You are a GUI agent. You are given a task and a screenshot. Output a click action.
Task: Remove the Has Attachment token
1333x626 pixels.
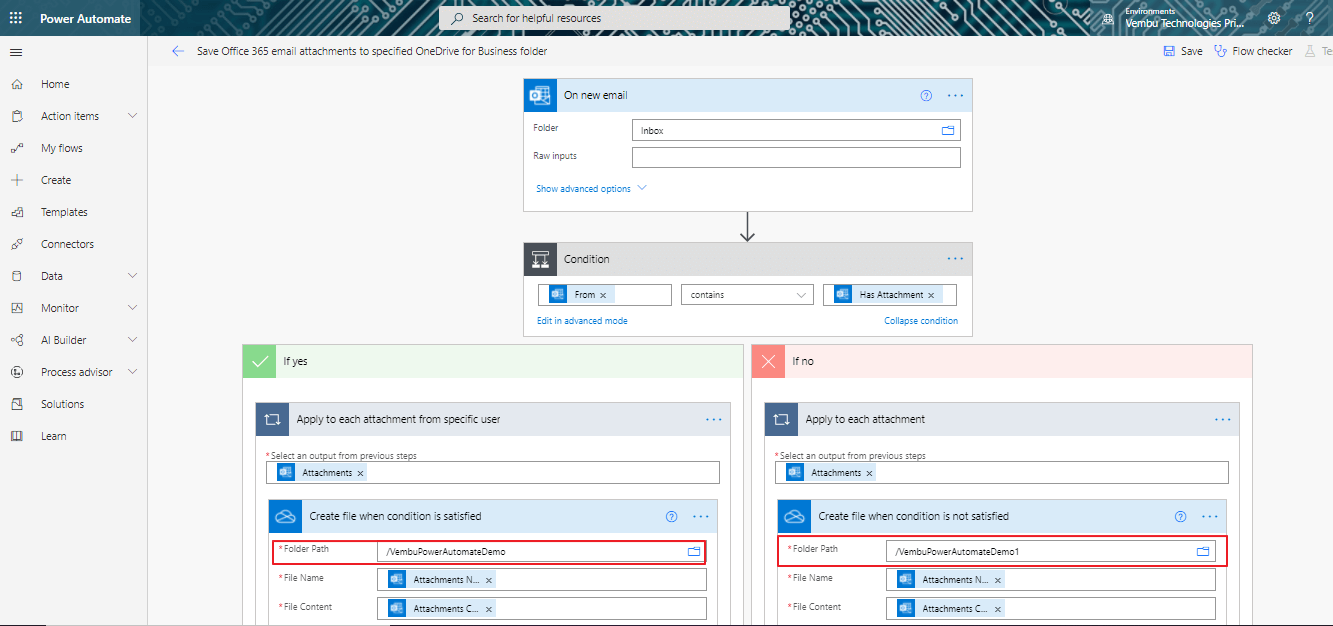pos(931,295)
